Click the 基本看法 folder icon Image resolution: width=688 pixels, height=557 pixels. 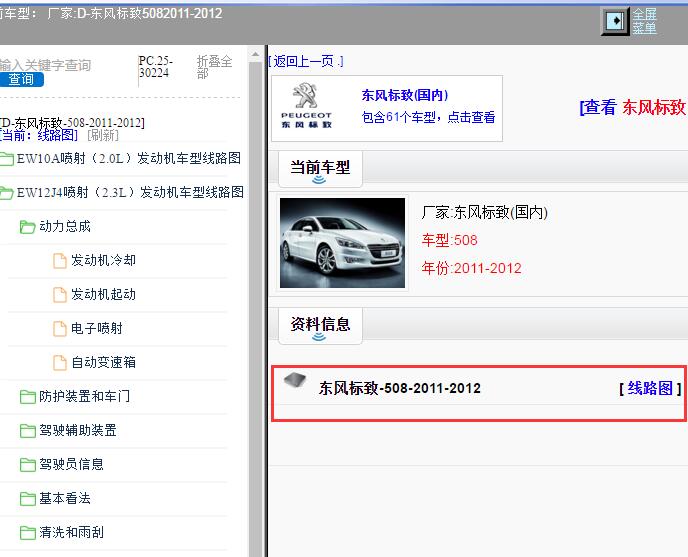[x=28, y=499]
